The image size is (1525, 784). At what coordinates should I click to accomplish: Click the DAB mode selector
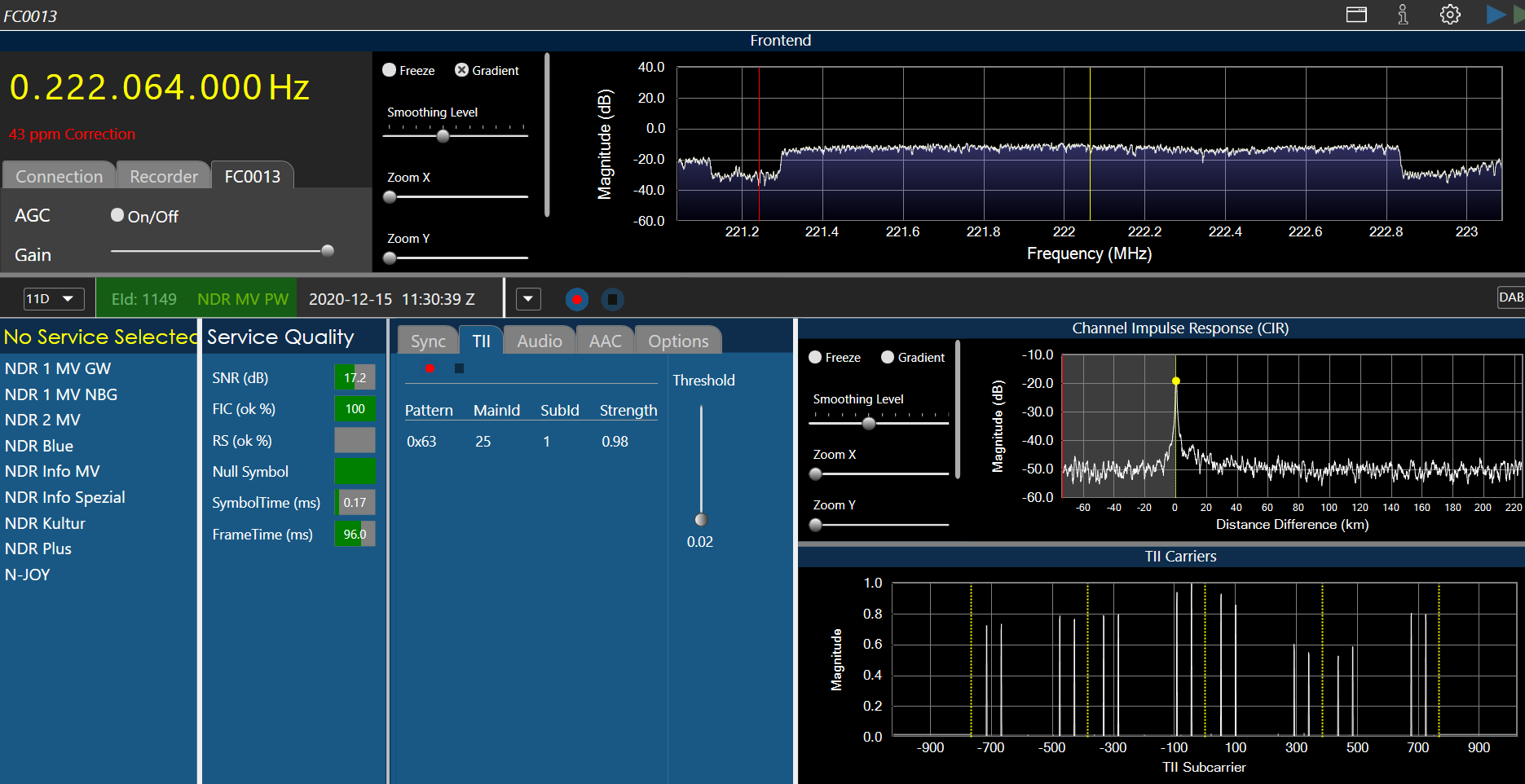pyautogui.click(x=1510, y=297)
